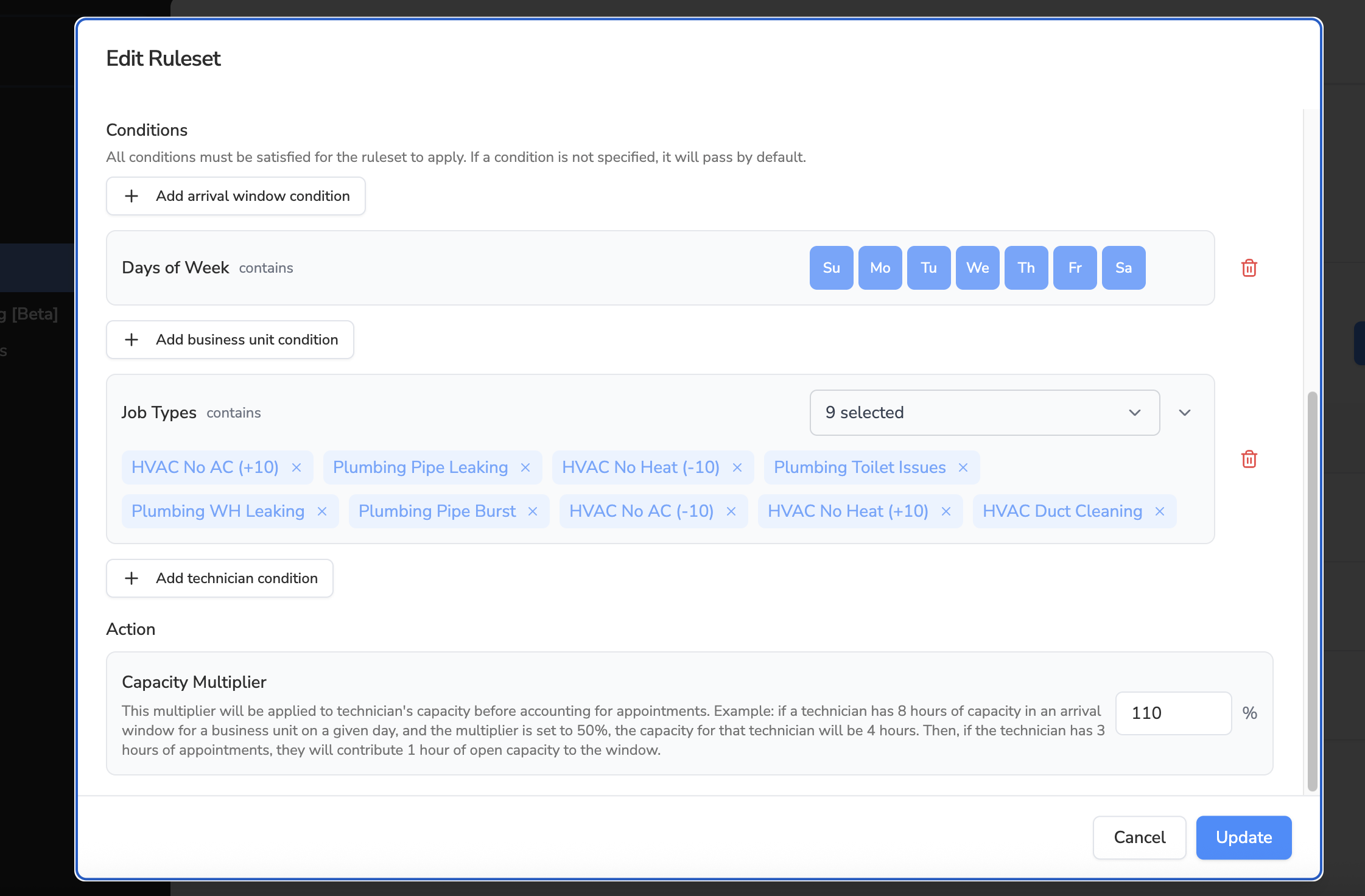1365x896 pixels.
Task: Toggle Wednesday day button
Action: coord(977,268)
